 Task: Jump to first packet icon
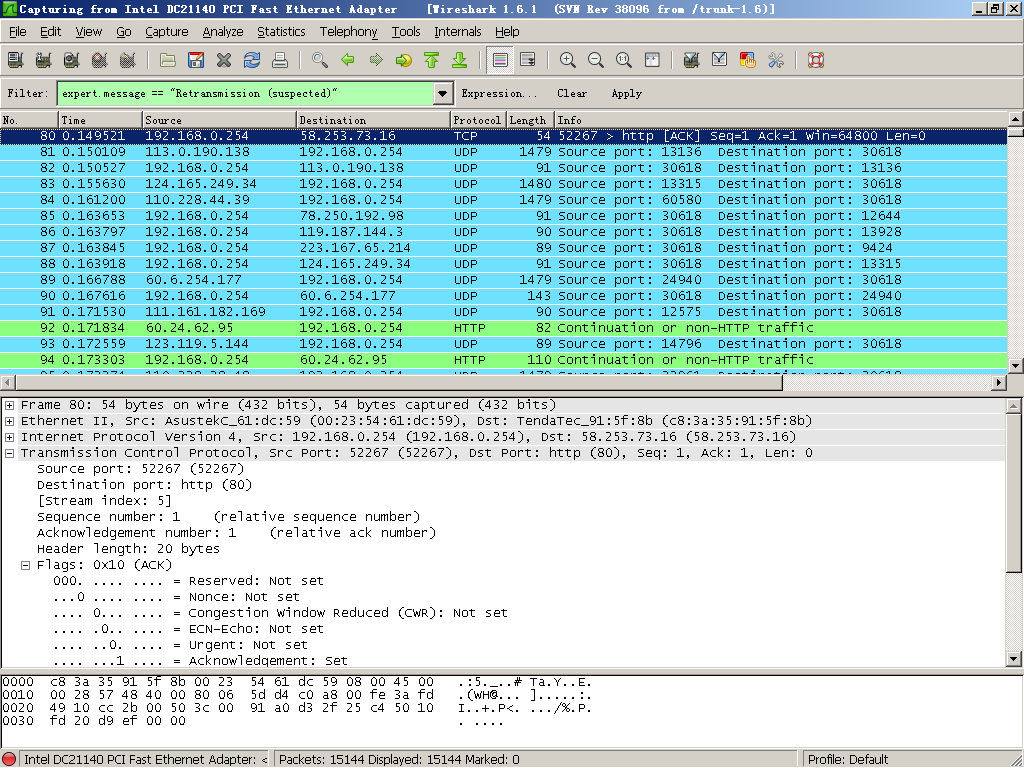pyautogui.click(x=432, y=60)
